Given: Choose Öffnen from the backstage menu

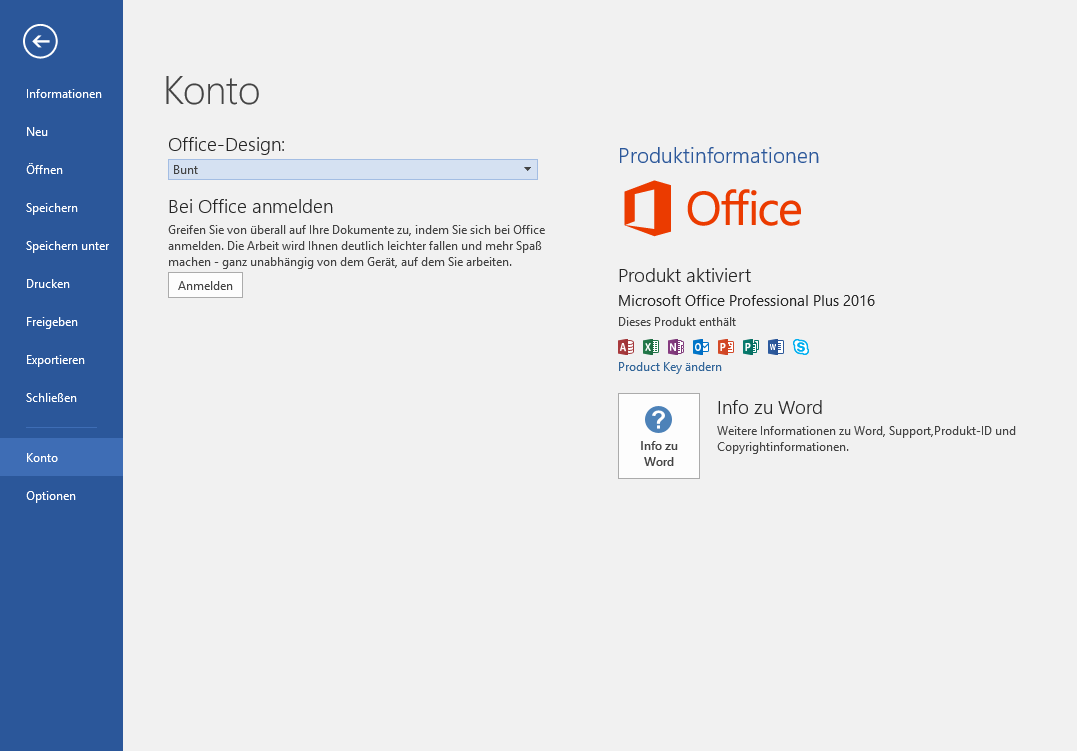Looking at the screenshot, I should 62,170.
